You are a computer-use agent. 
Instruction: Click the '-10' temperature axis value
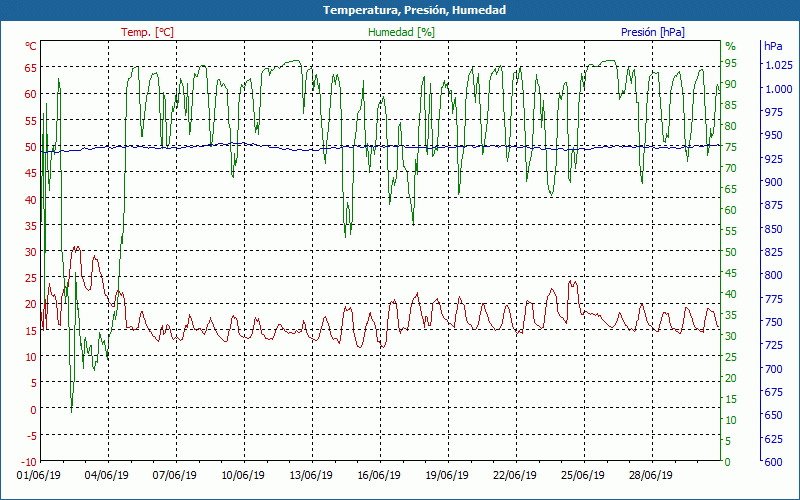pos(29,462)
